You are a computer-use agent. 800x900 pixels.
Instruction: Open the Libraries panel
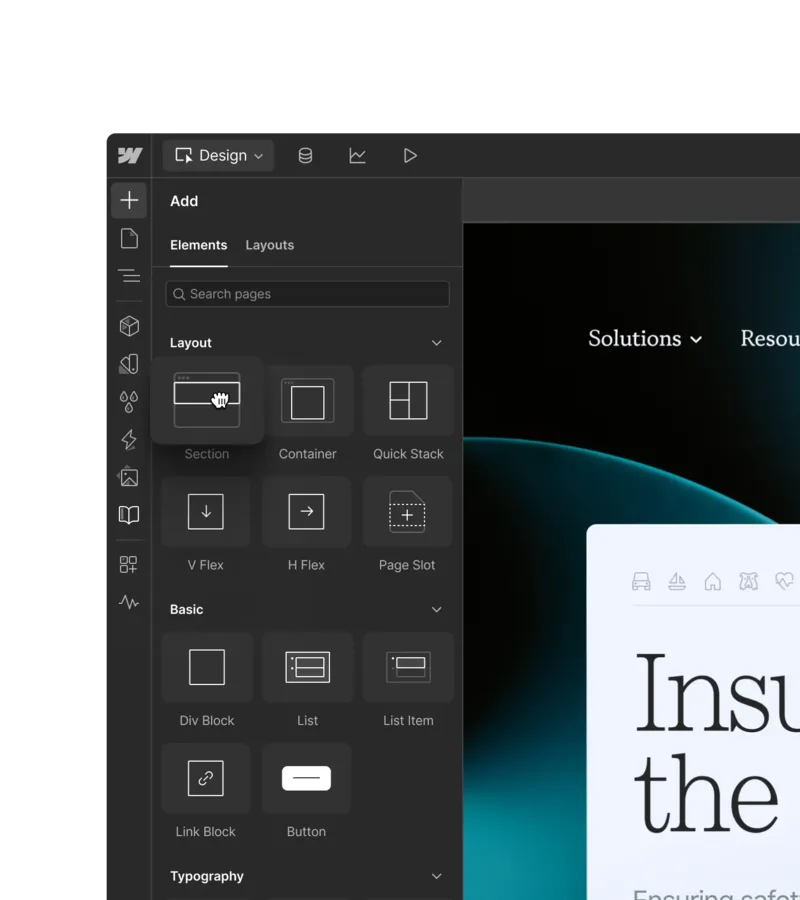pyautogui.click(x=128, y=515)
